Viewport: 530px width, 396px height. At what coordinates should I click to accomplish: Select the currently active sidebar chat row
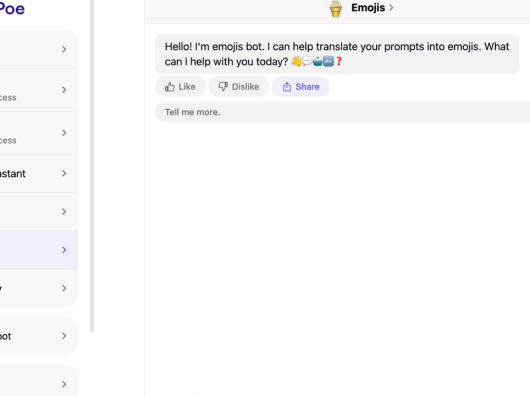click(x=39, y=250)
